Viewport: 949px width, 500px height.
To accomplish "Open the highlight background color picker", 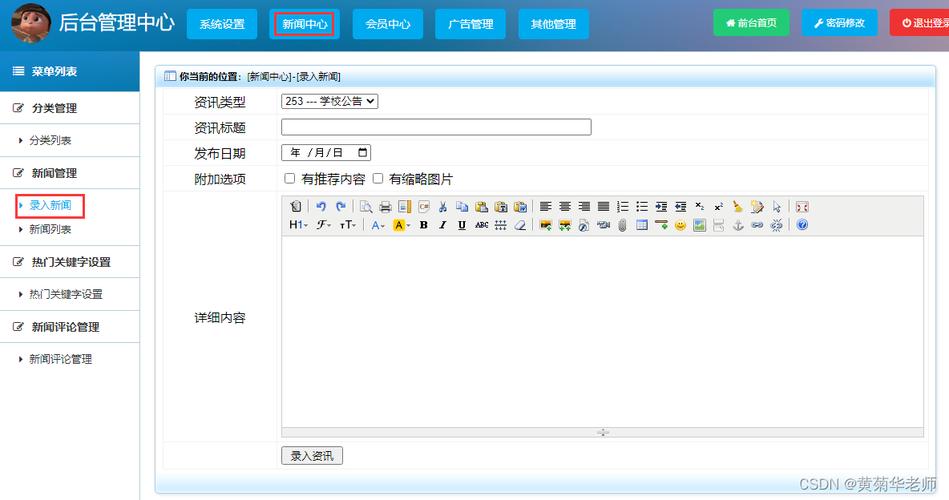I will click(401, 225).
